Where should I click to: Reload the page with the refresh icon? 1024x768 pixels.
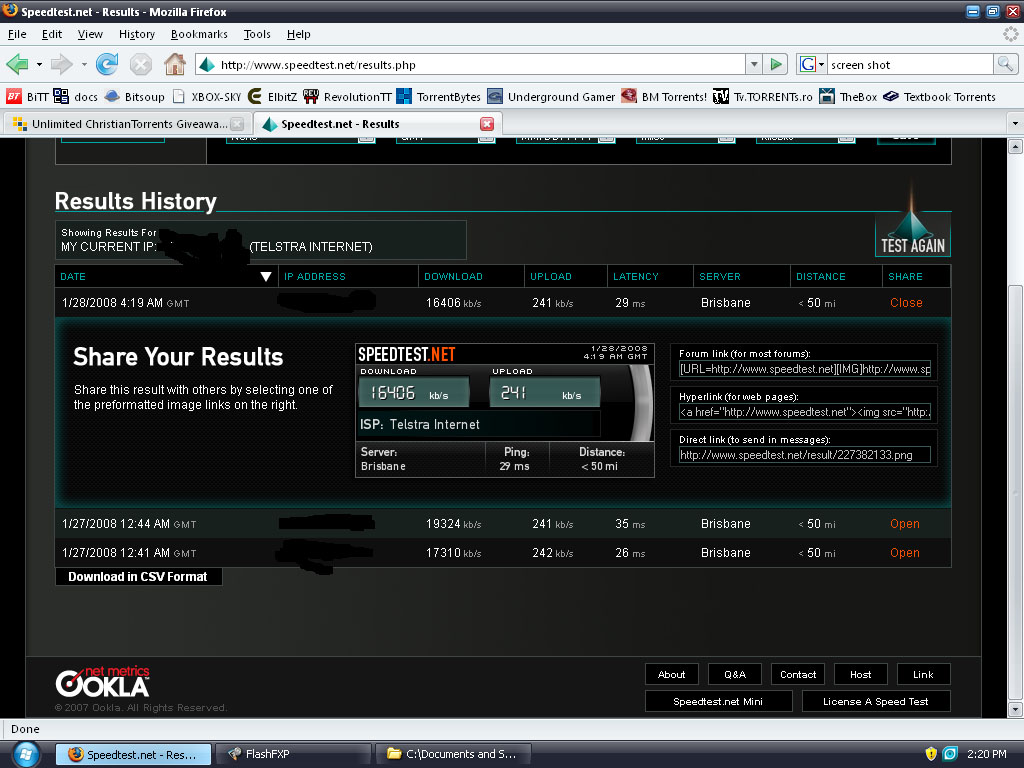point(107,64)
